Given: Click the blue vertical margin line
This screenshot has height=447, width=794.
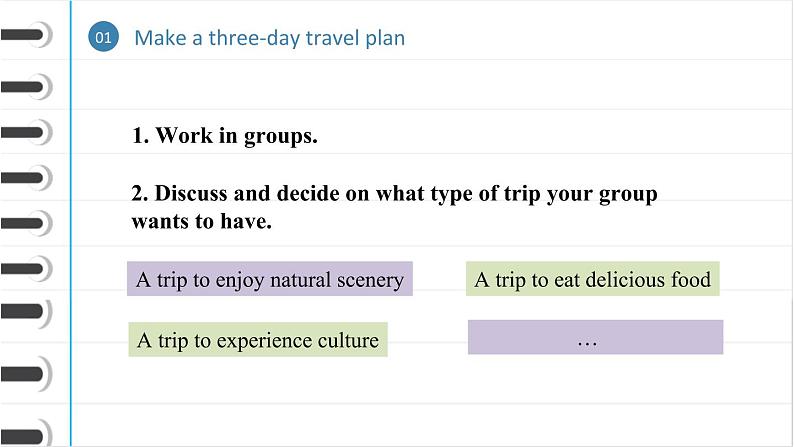Looking at the screenshot, I should click(x=71, y=223).
